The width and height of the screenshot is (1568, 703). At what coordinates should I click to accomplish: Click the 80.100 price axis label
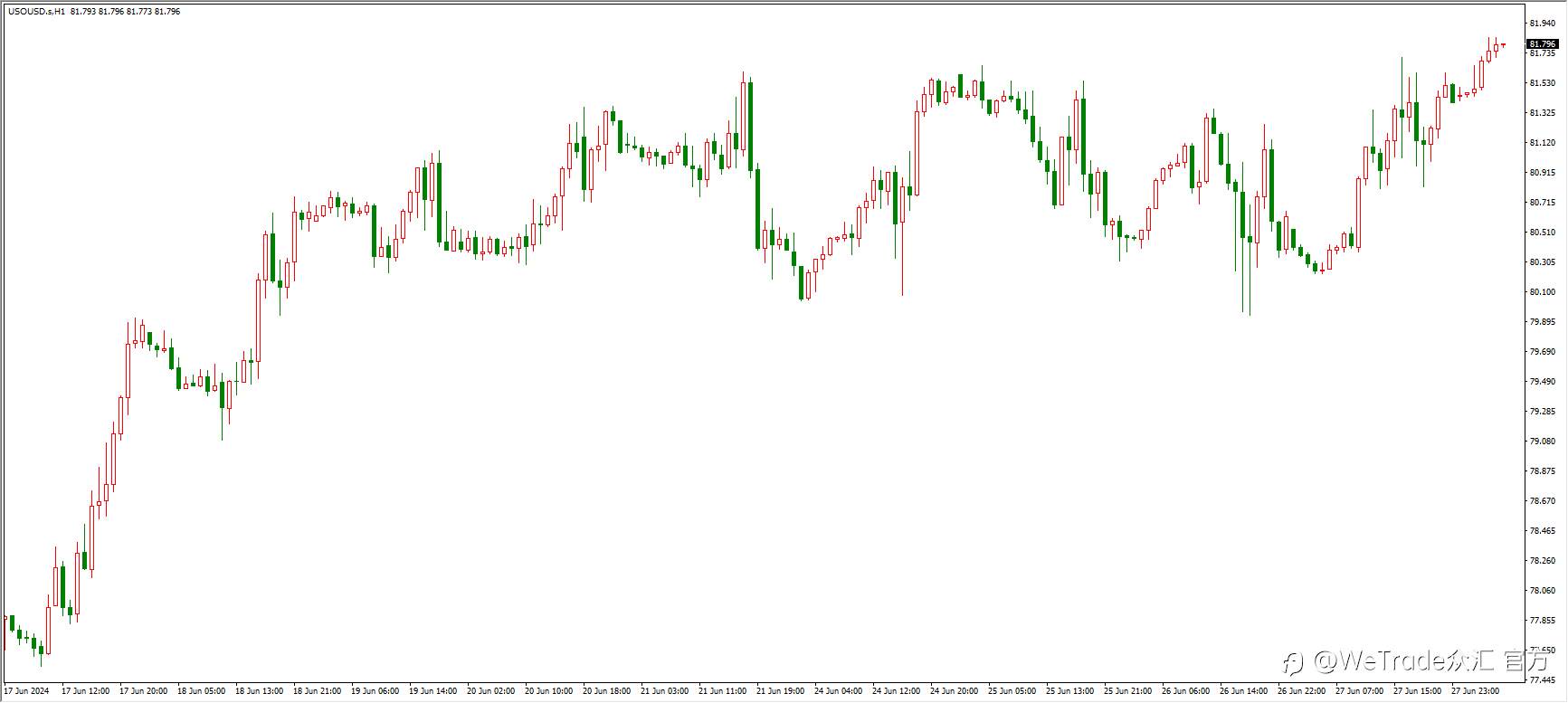pos(1542,292)
